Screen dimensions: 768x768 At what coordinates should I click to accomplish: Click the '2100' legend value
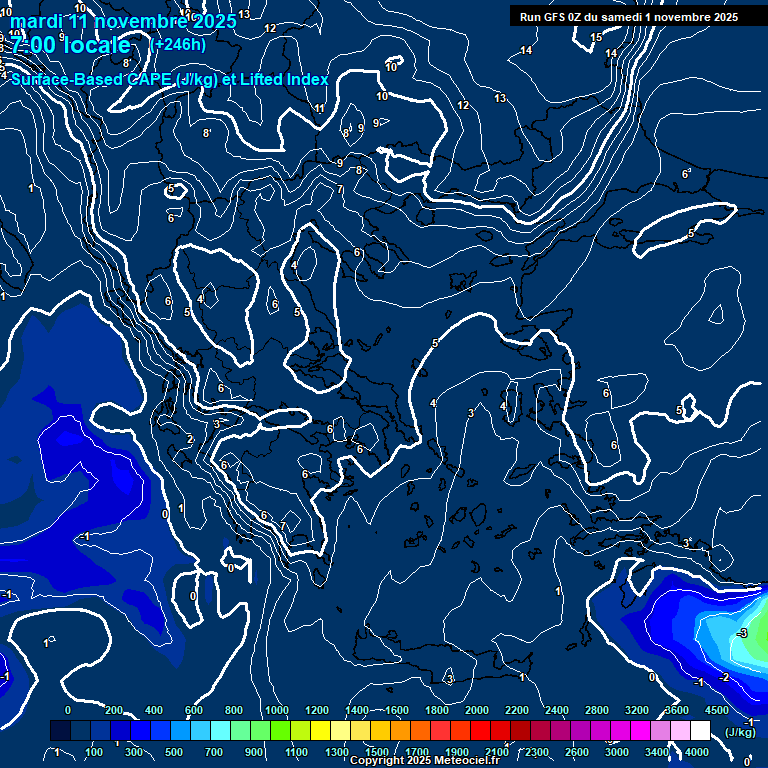[497, 752]
